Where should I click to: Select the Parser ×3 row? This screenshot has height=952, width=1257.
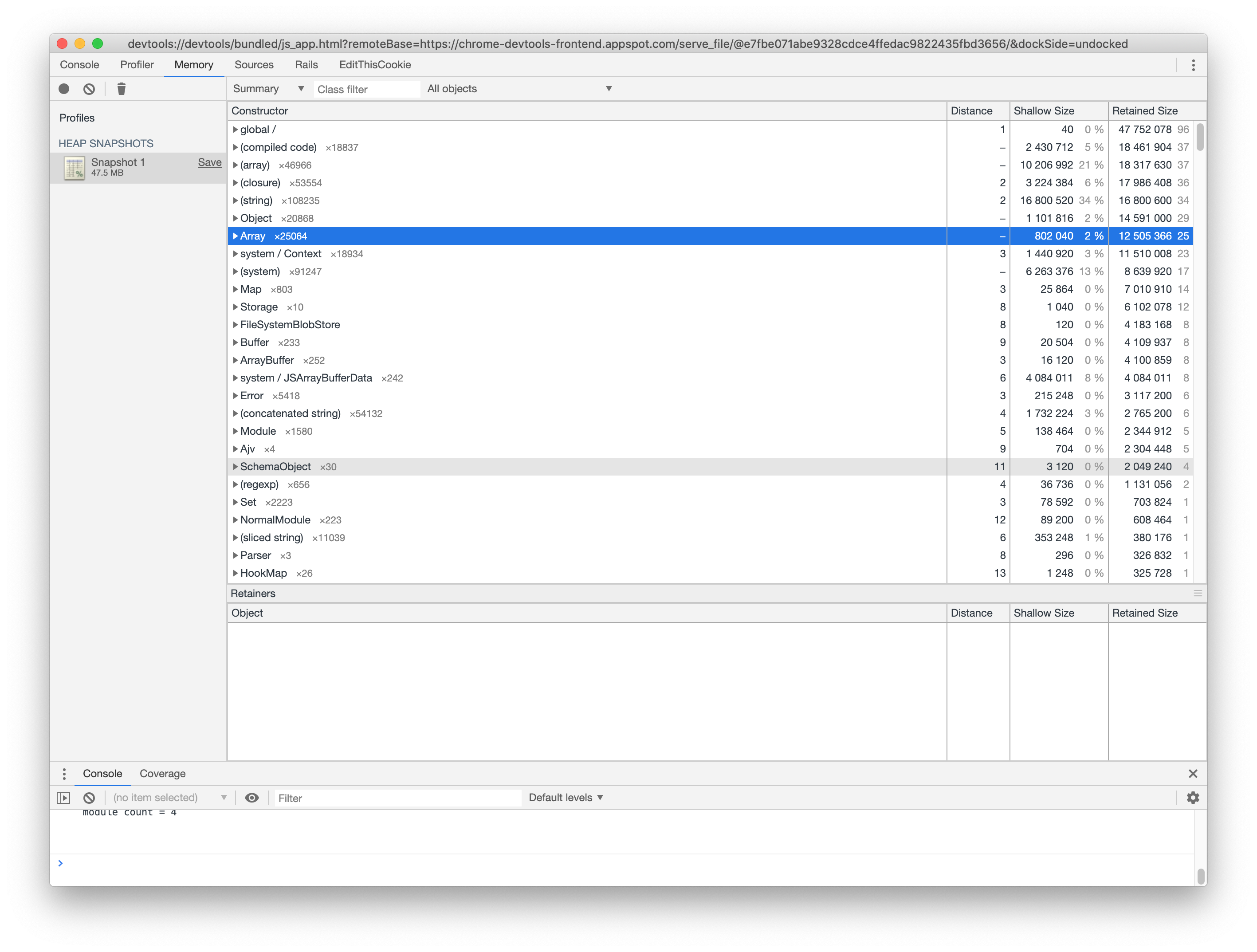(710, 555)
